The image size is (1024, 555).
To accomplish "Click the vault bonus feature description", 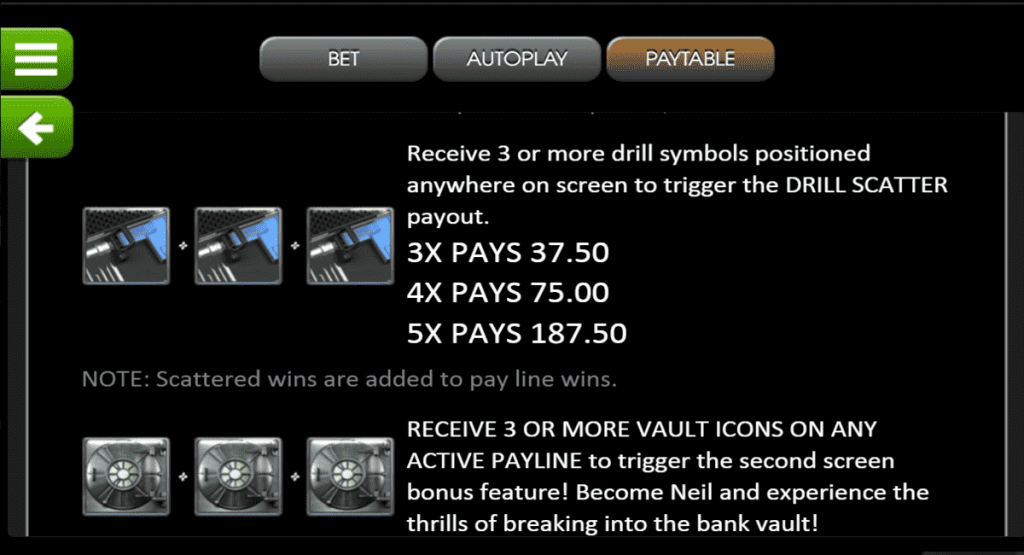I will pos(667,476).
